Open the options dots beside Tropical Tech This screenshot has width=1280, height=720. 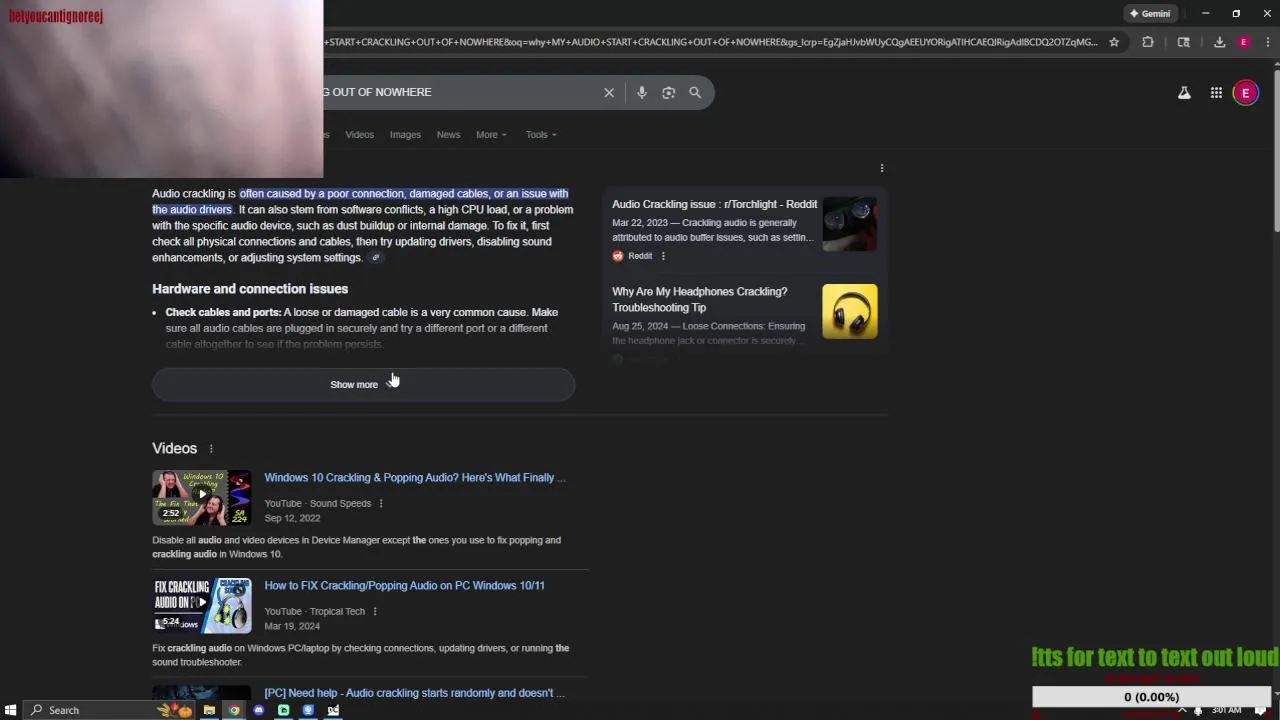[x=375, y=611]
